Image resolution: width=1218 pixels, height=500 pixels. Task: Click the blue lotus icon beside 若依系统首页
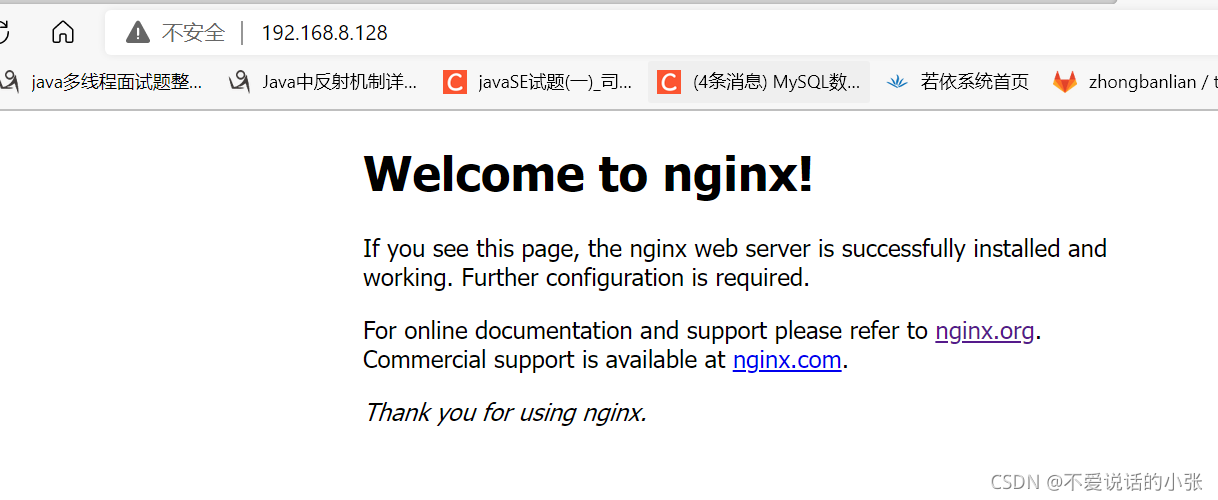(897, 82)
